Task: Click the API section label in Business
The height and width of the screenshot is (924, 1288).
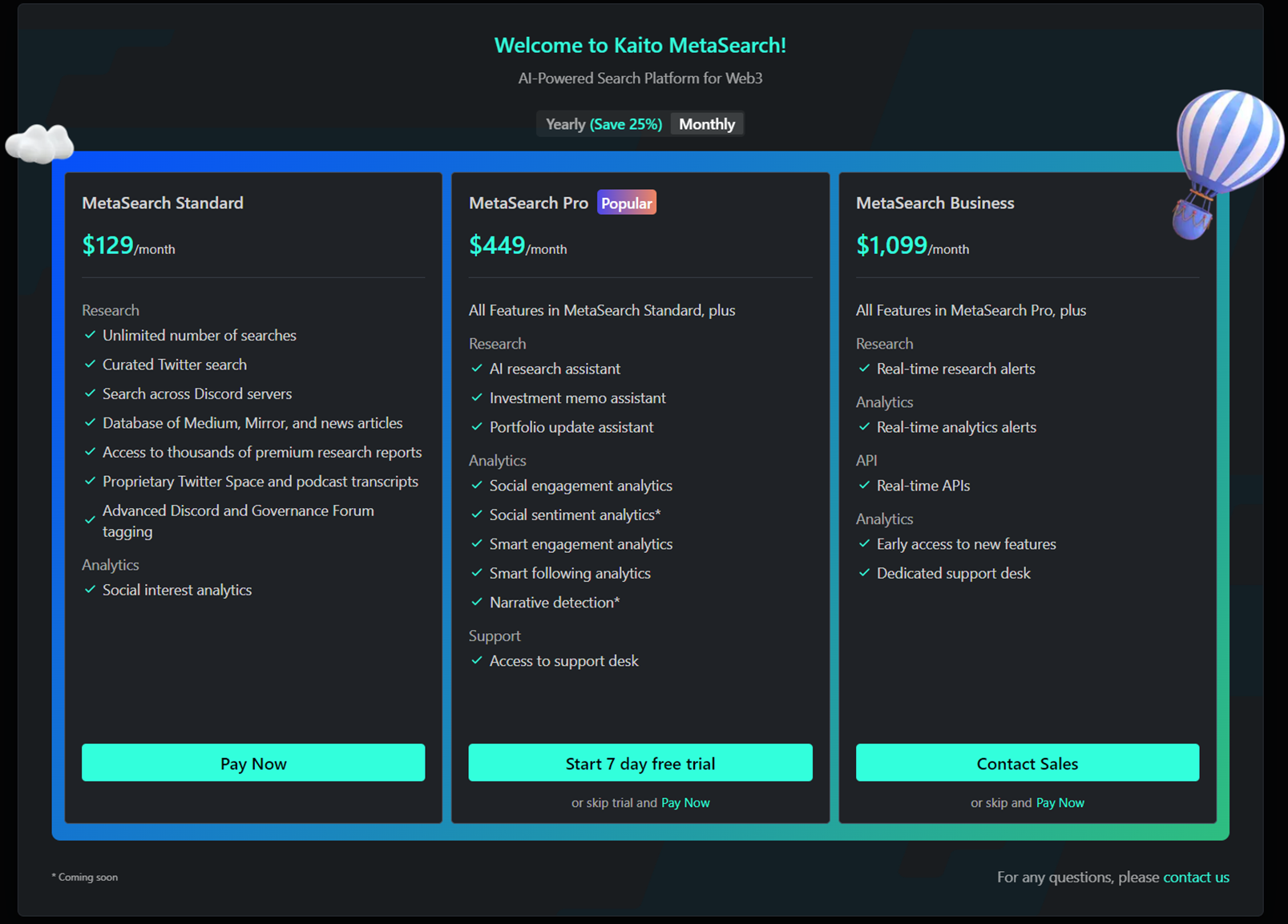Action: [x=866, y=461]
